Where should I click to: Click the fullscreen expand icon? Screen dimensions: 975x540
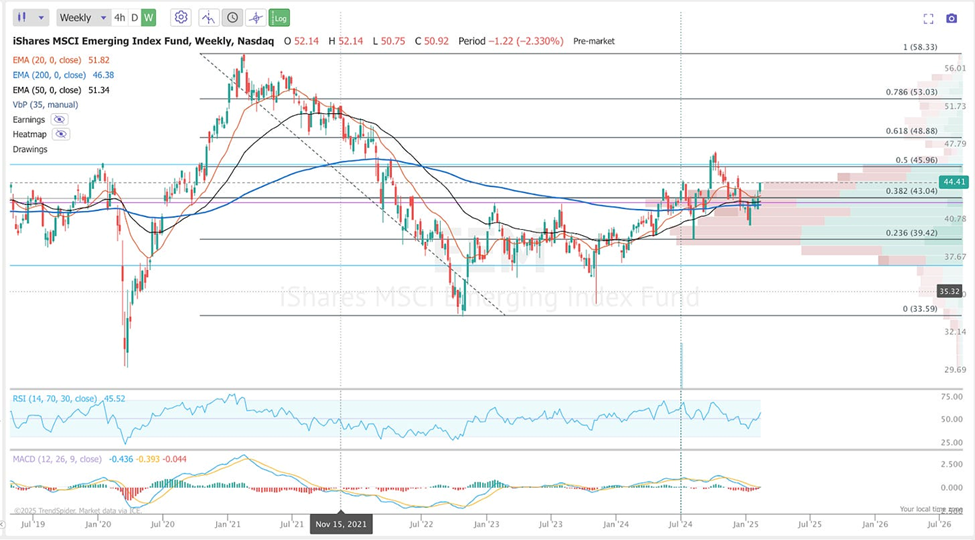[x=928, y=19]
